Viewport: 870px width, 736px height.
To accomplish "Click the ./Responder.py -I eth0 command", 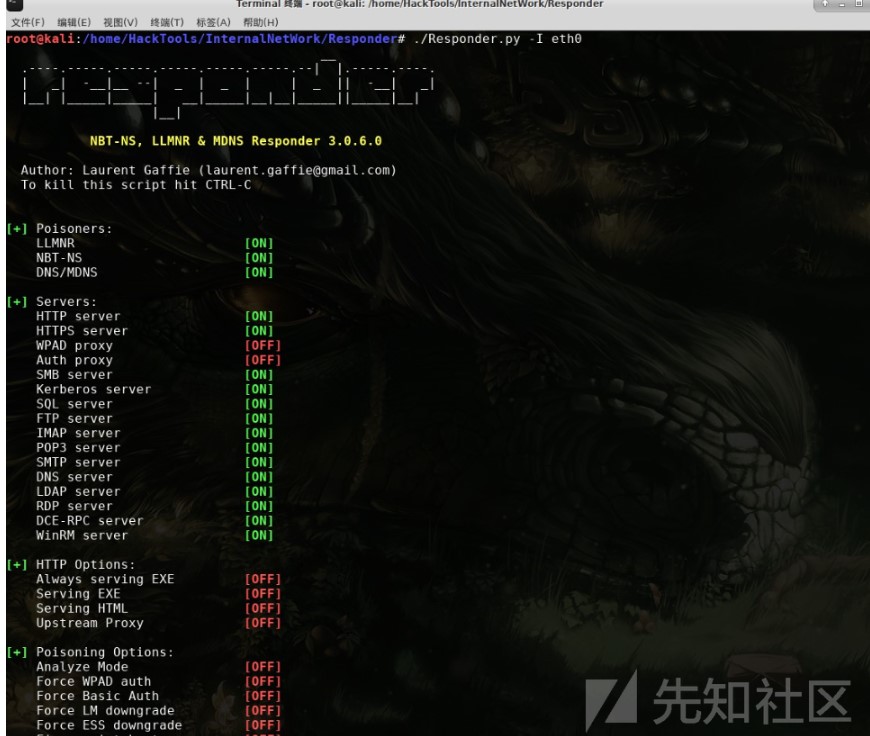I will tap(497, 39).
